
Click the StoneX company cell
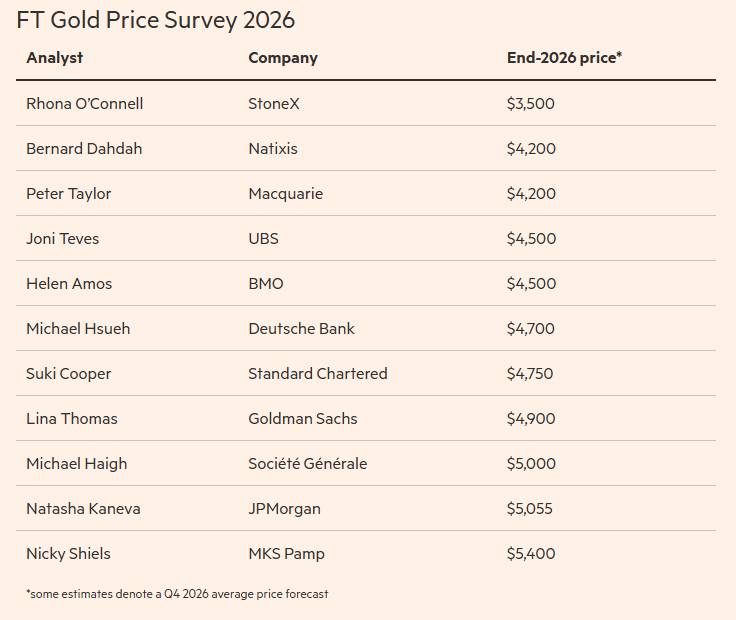[x=273, y=104]
